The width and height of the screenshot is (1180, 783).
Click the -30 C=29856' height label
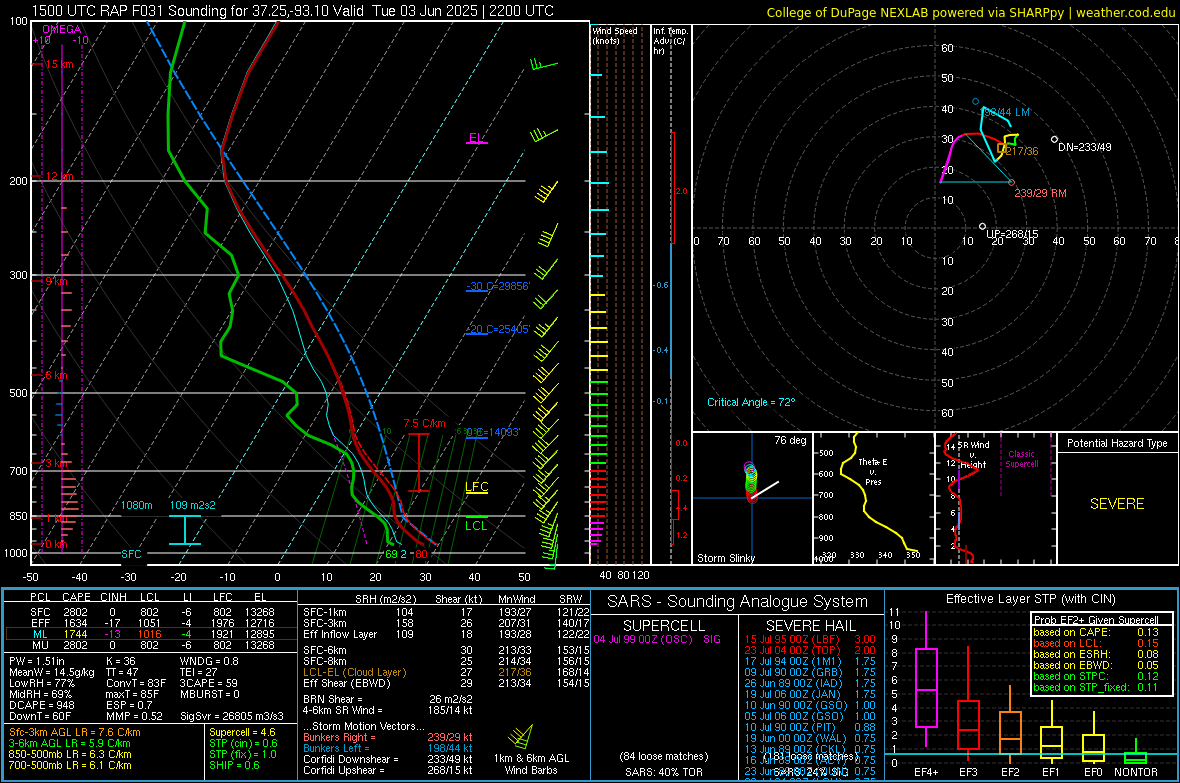(x=498, y=286)
